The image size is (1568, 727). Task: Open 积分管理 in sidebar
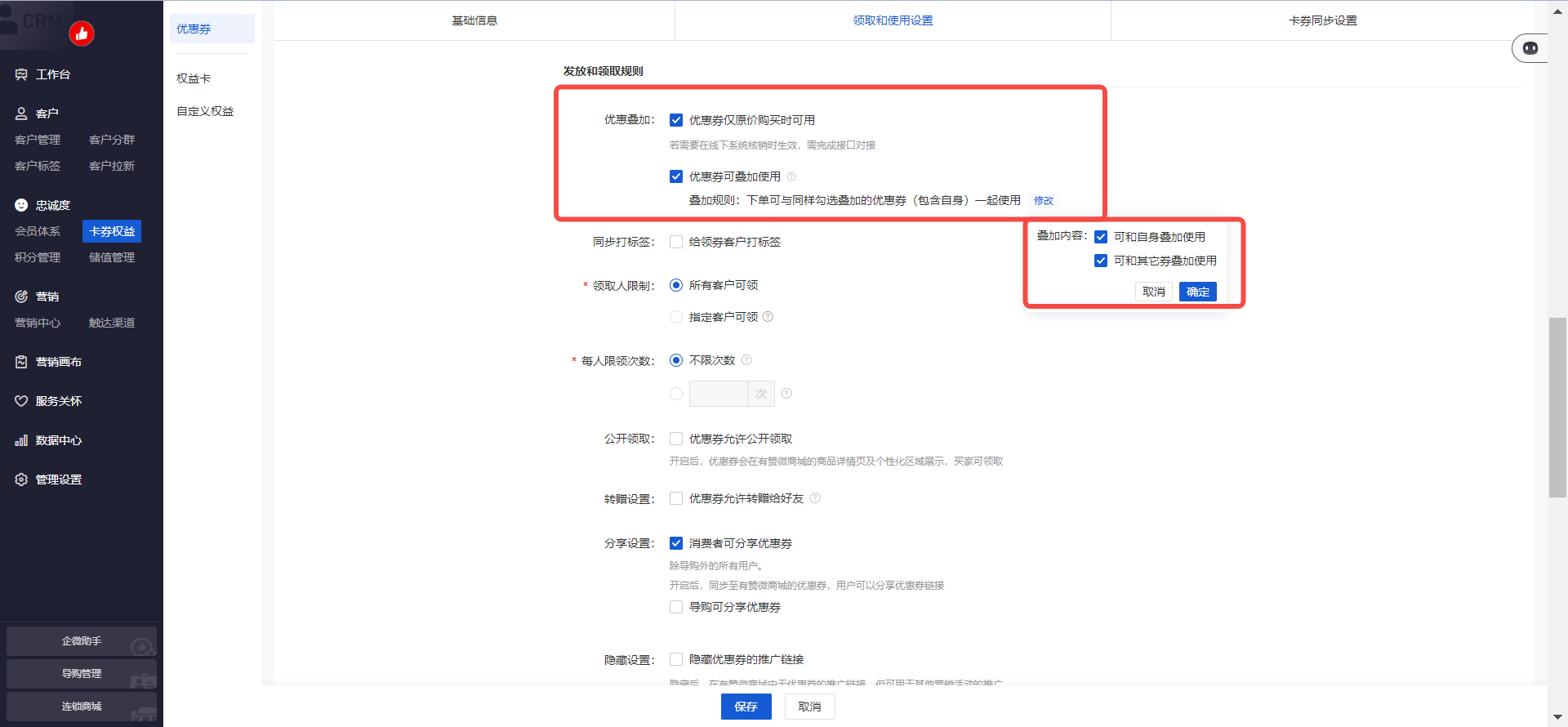[x=38, y=257]
